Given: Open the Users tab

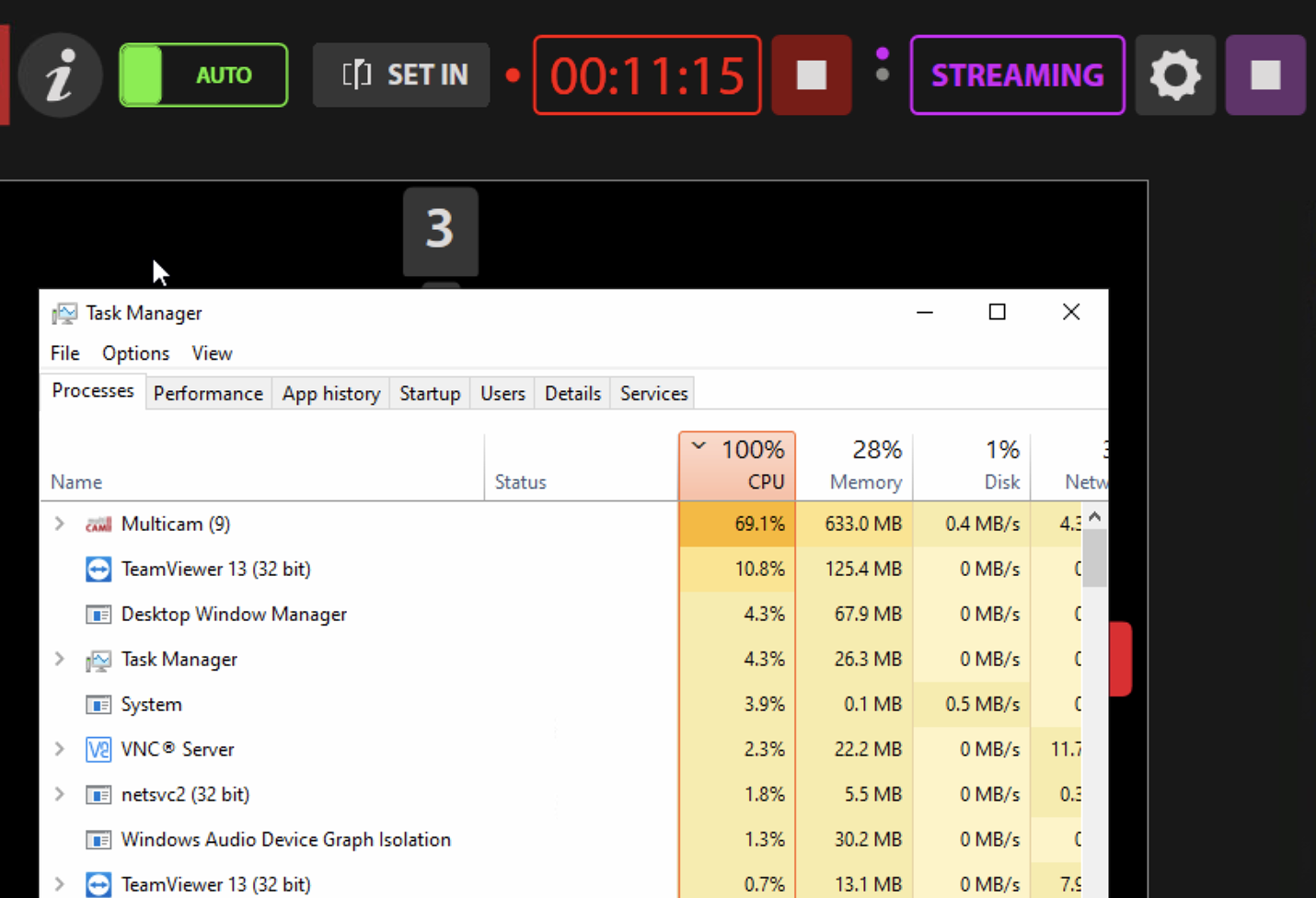Looking at the screenshot, I should pos(502,394).
